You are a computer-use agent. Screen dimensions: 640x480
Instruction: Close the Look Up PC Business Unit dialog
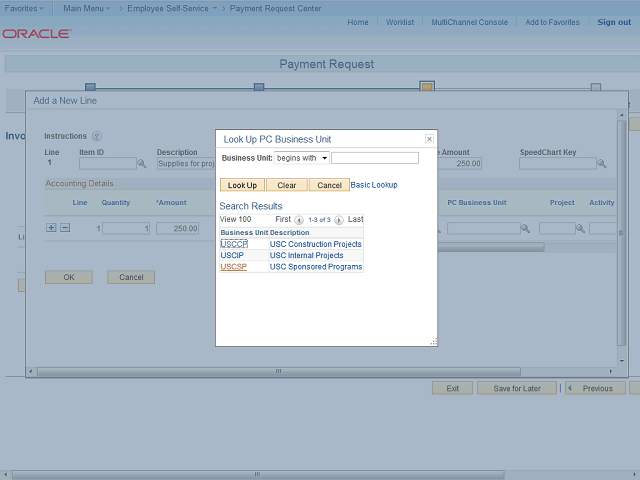click(x=429, y=139)
